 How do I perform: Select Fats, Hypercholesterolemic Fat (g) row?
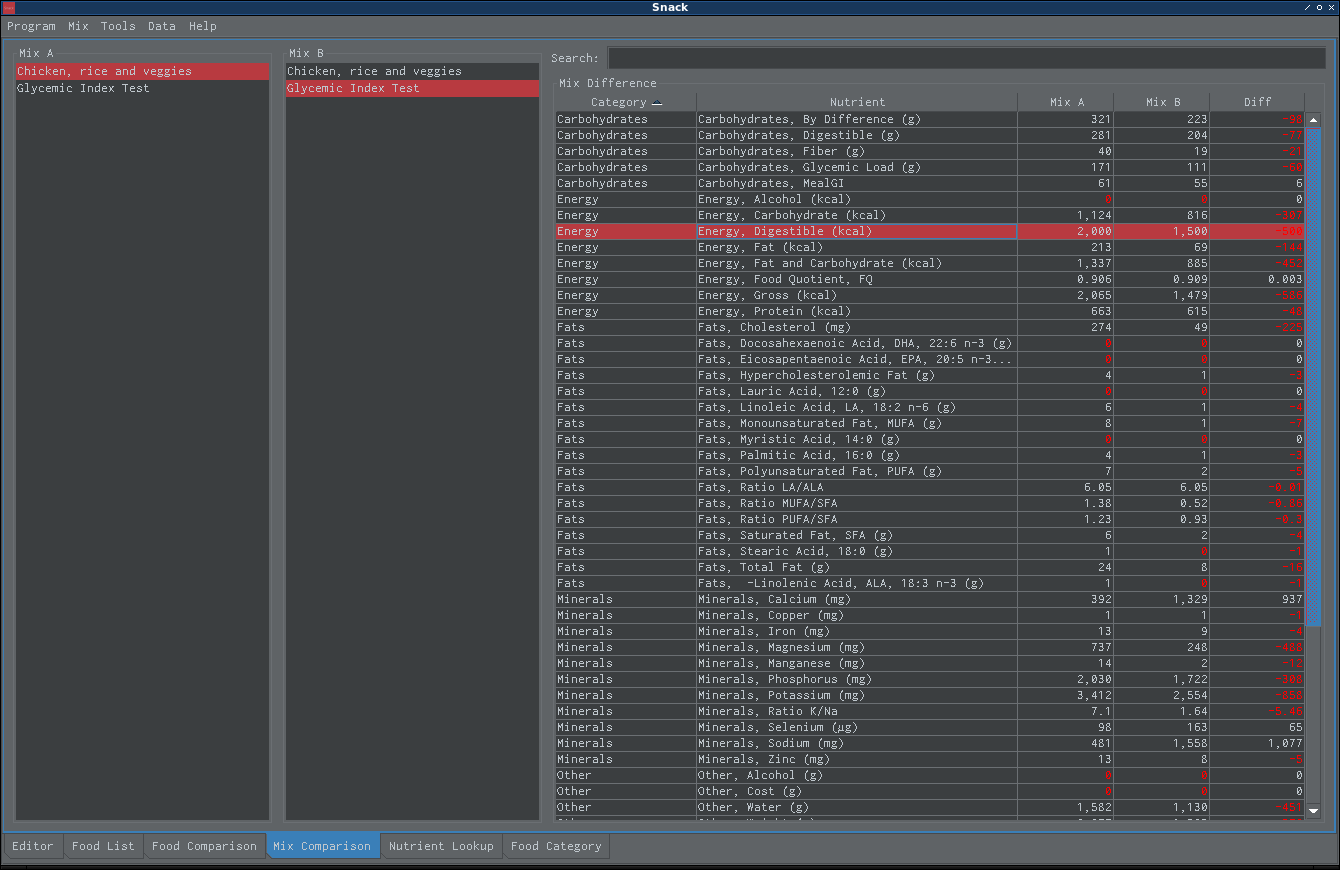929,375
